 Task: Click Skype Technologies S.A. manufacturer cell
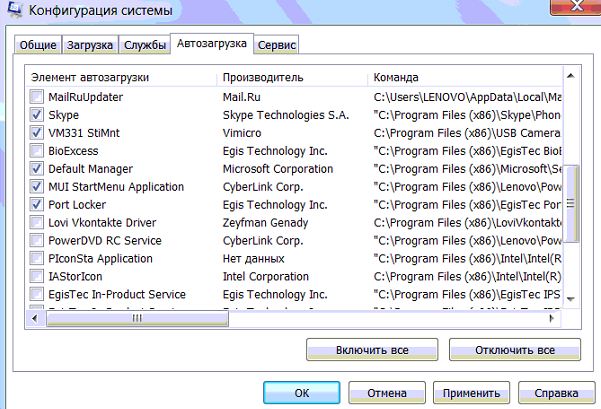coord(286,115)
